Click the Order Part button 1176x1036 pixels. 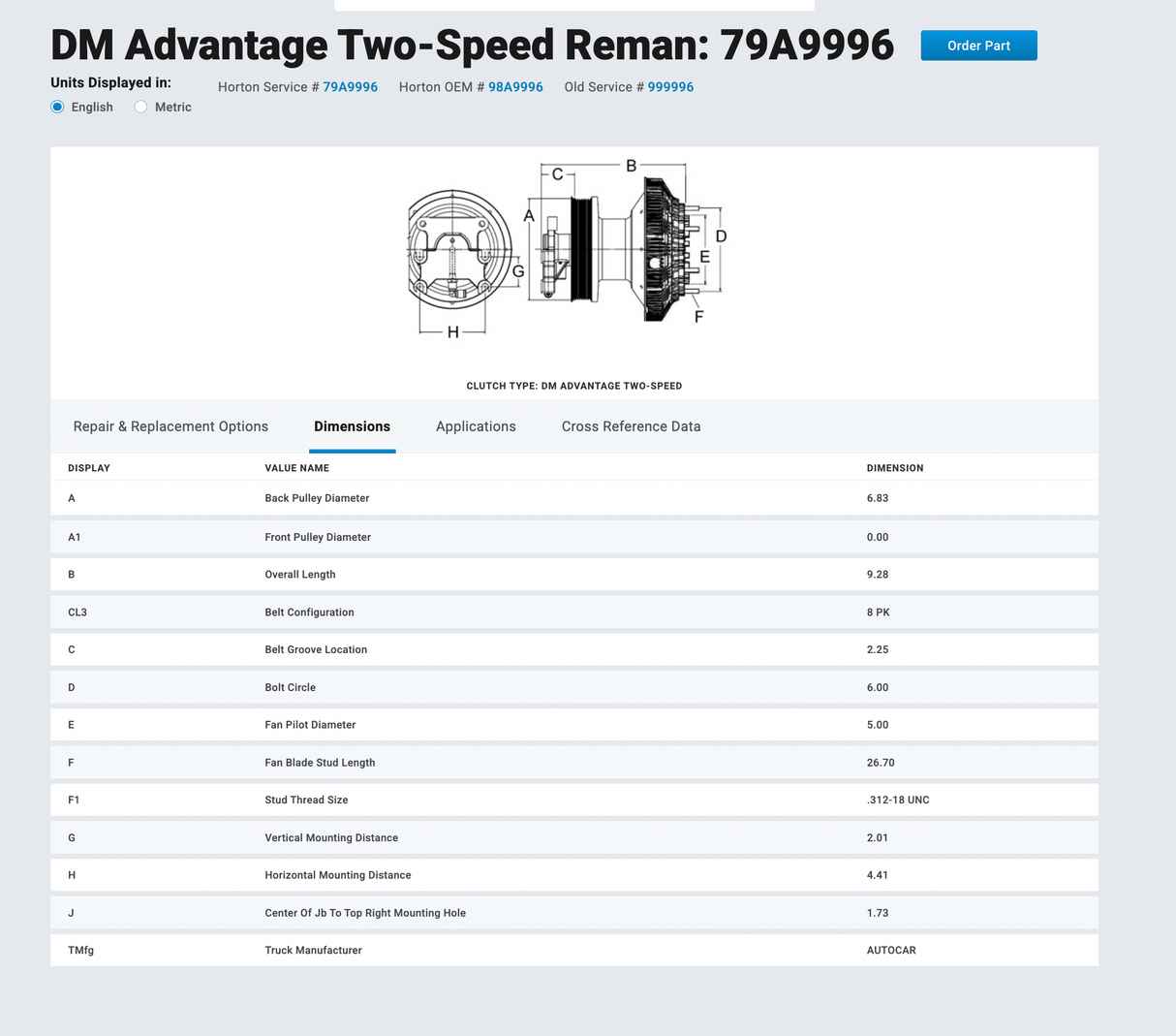point(978,46)
